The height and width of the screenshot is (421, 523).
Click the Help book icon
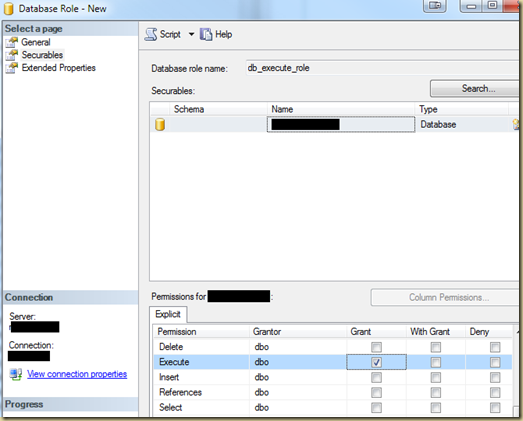click(x=206, y=34)
